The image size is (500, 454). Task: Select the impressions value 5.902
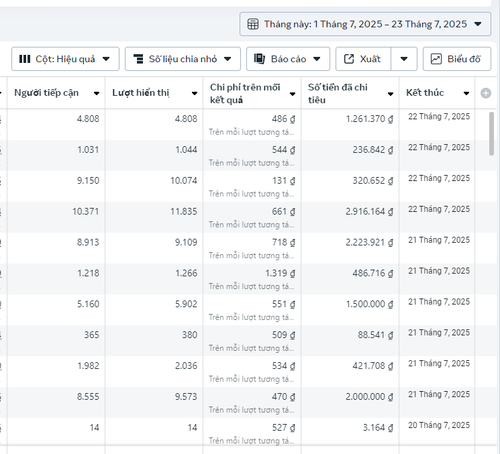[x=186, y=304]
